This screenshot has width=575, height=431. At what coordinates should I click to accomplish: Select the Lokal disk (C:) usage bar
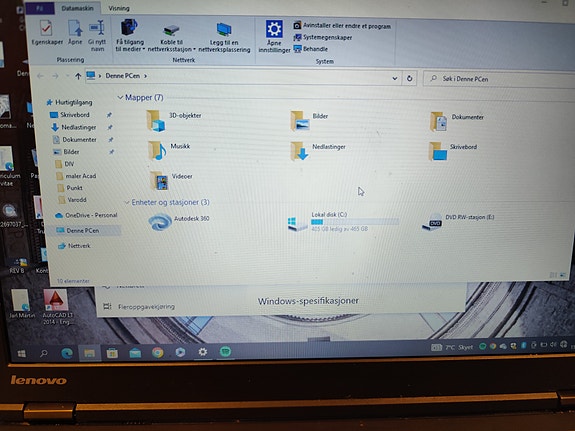355,222
